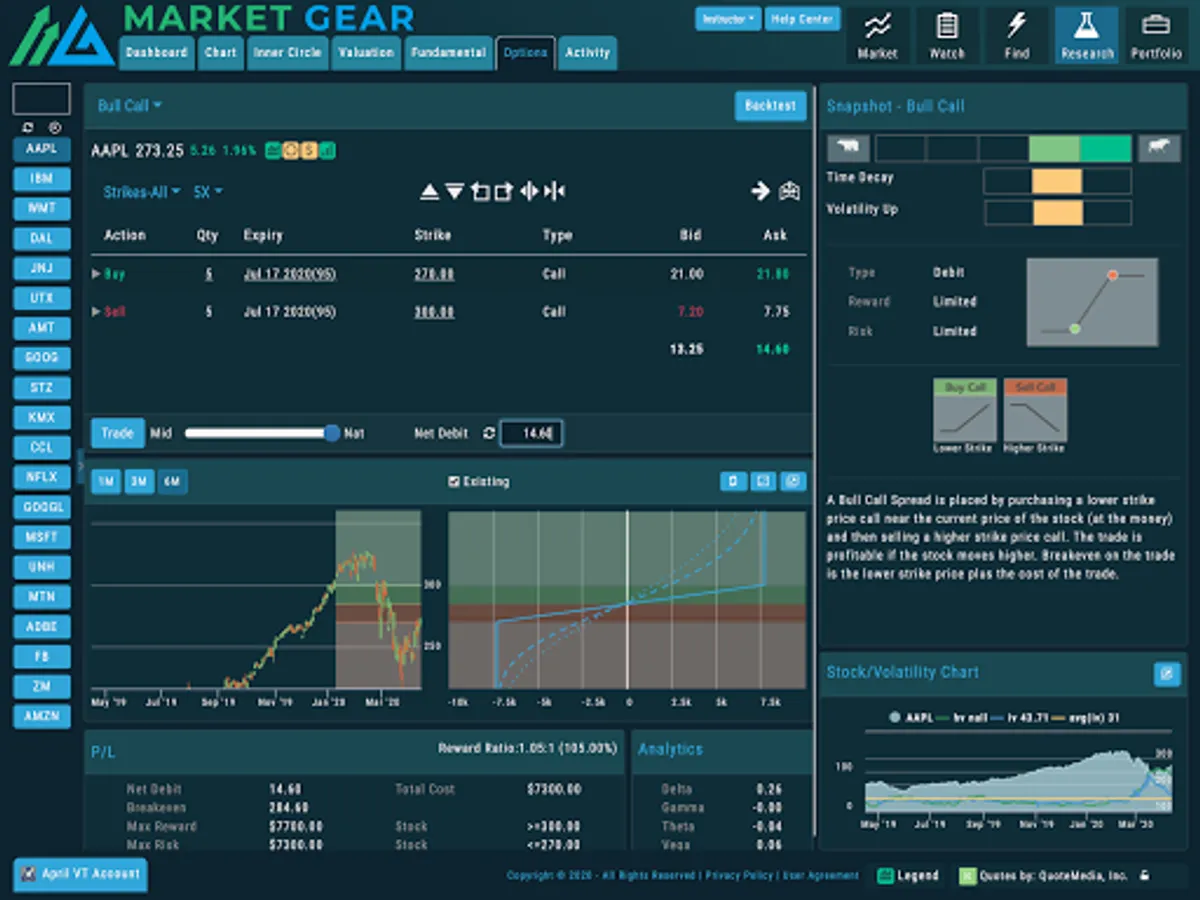1200x900 pixels.
Task: Switch to the Activity tab
Action: click(x=588, y=53)
